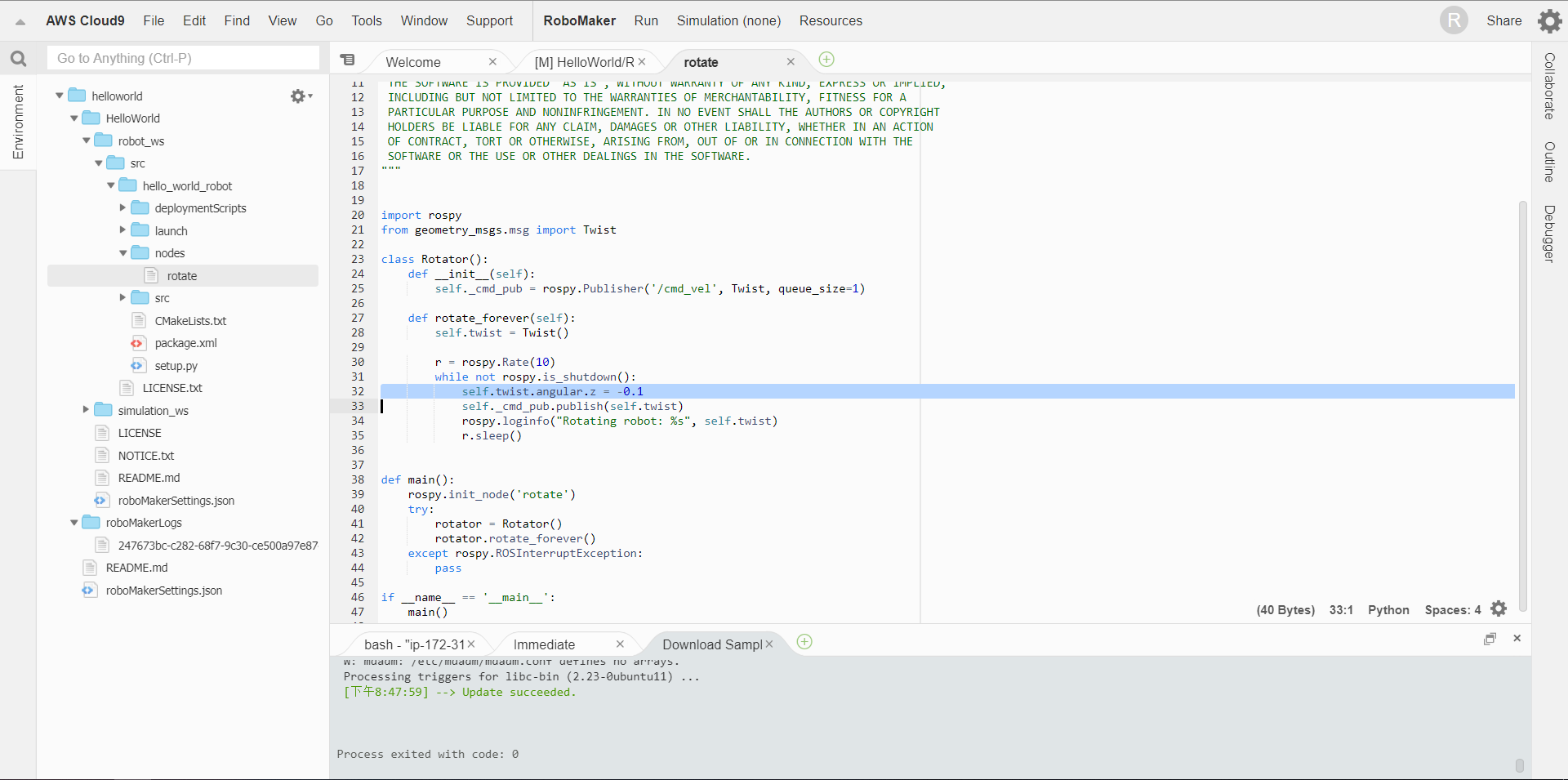Click the Go to Anything search field
Image resolution: width=1568 pixels, height=780 pixels.
[x=184, y=58]
